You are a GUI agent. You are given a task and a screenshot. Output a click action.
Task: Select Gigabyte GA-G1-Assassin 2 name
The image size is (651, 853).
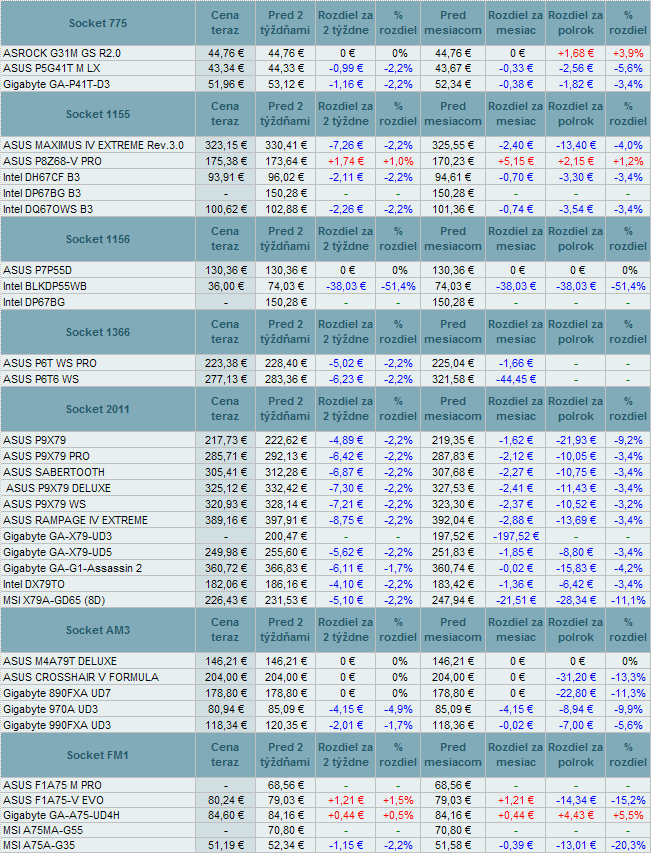coord(72,568)
